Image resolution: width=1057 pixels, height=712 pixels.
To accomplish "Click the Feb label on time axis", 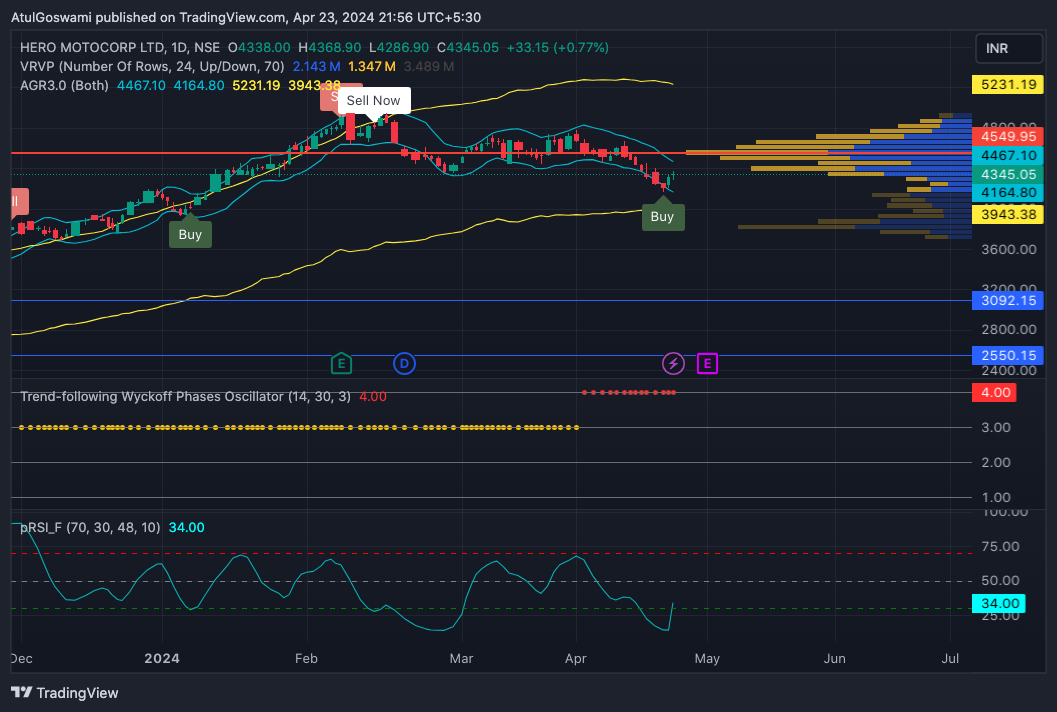I will pyautogui.click(x=306, y=658).
